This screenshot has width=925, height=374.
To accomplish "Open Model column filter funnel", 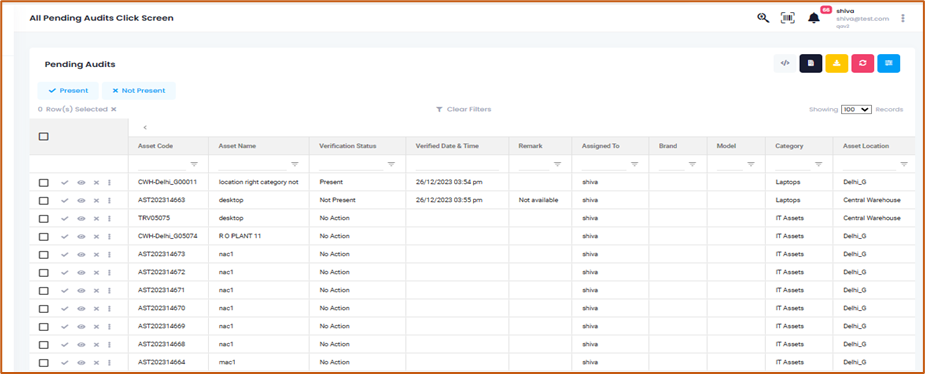I will [x=750, y=164].
